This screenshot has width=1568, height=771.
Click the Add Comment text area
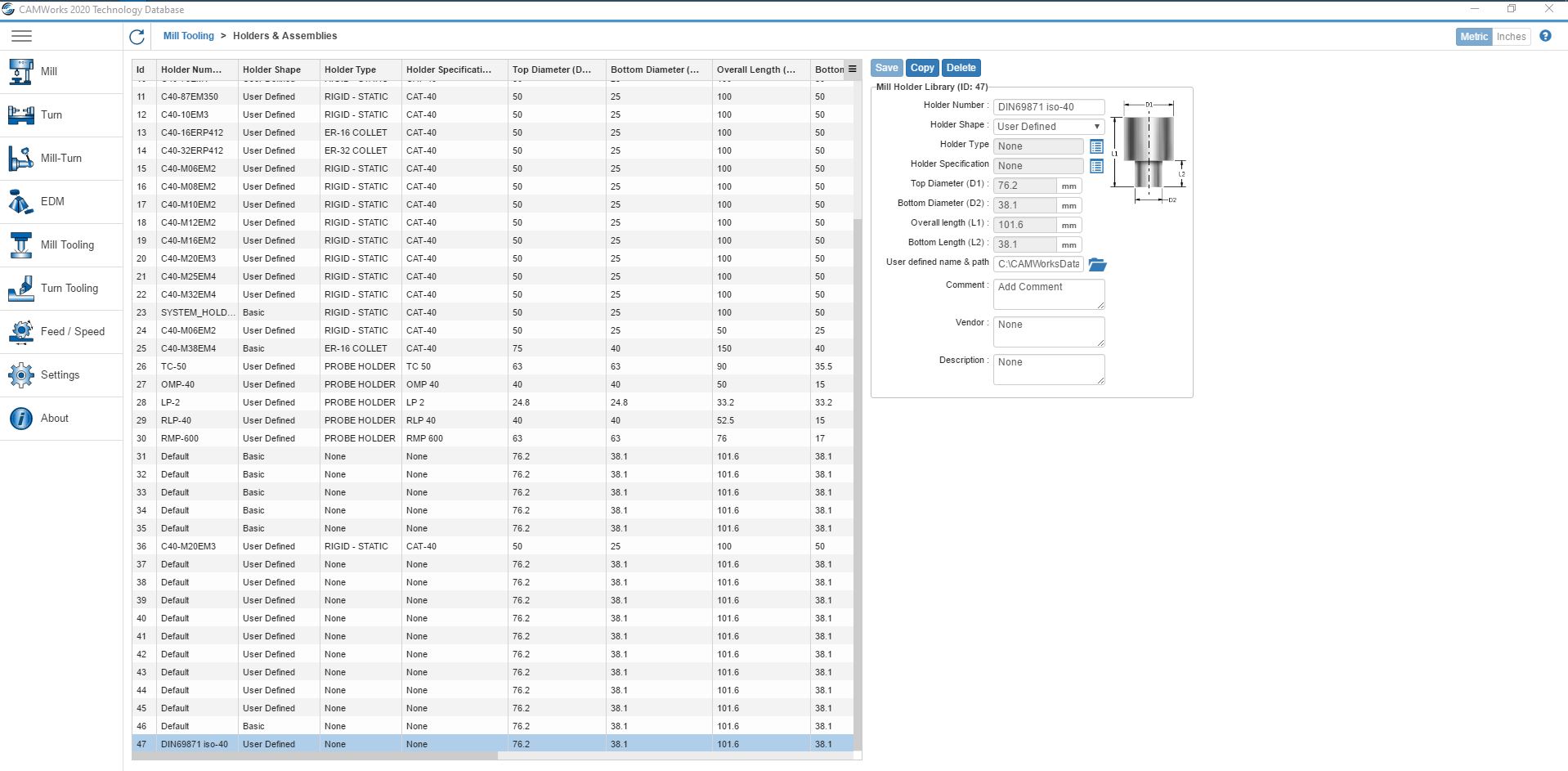(1049, 294)
